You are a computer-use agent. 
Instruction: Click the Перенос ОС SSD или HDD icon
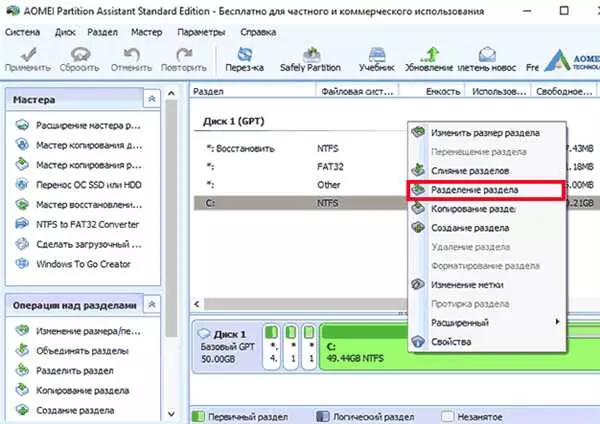tap(22, 184)
